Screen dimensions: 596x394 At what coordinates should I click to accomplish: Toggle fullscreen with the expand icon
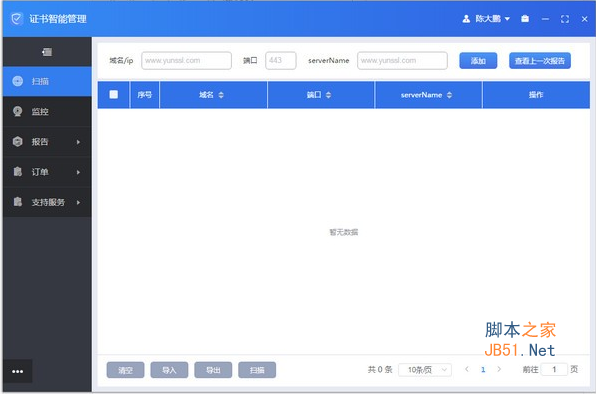click(565, 19)
